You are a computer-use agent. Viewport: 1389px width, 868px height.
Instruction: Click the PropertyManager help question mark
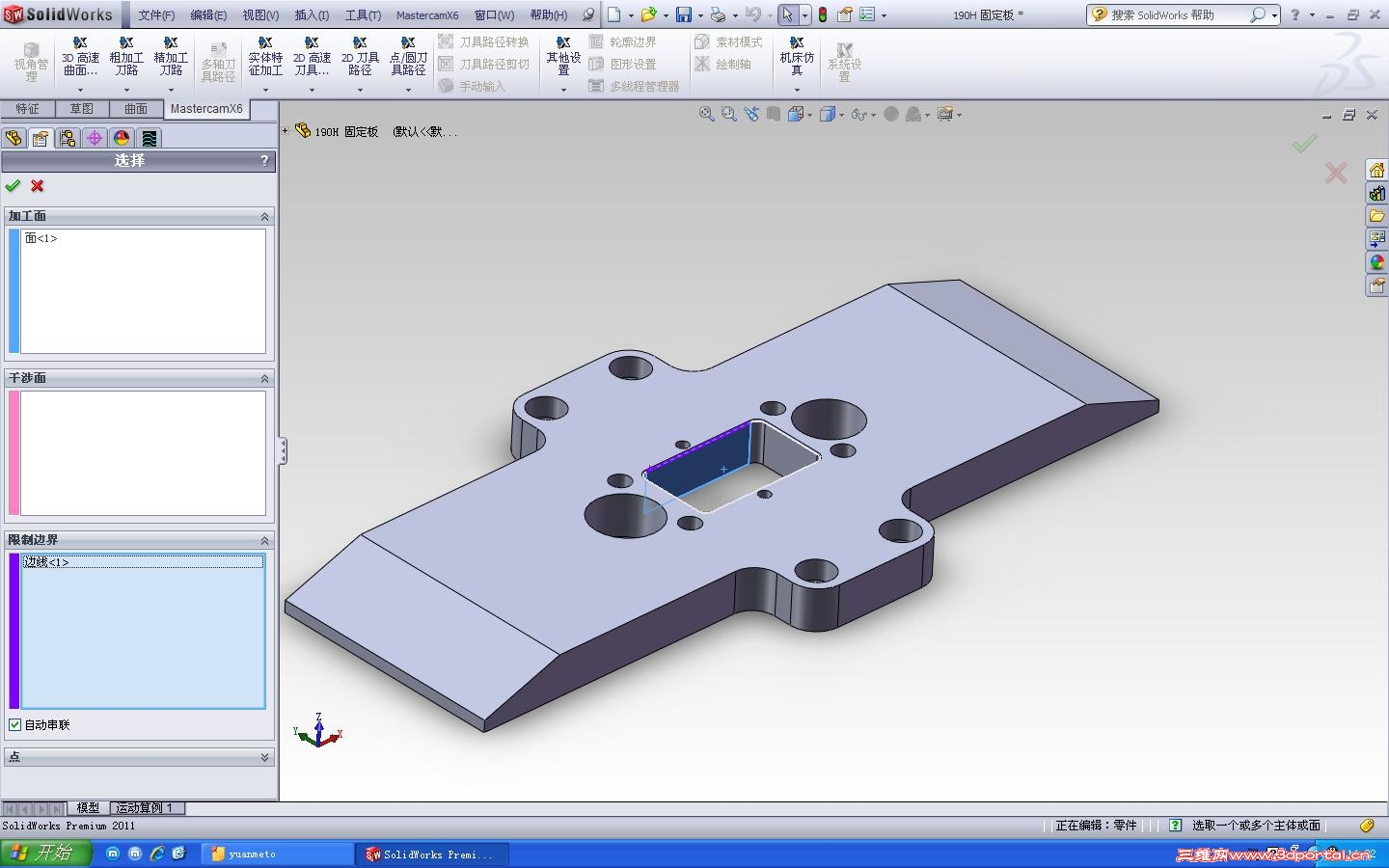(x=264, y=161)
